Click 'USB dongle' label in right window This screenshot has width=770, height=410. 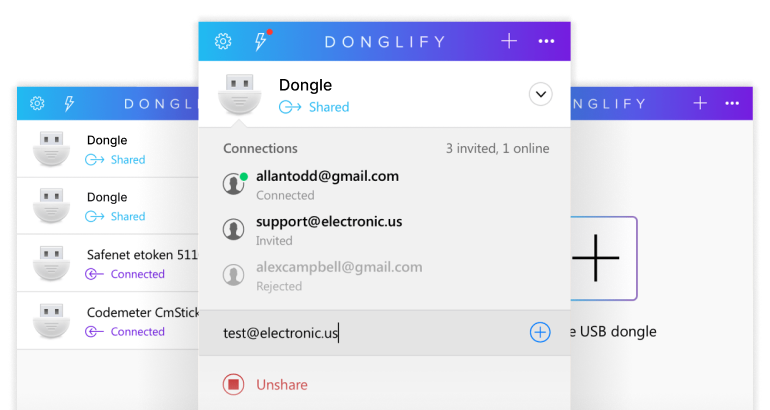point(618,331)
